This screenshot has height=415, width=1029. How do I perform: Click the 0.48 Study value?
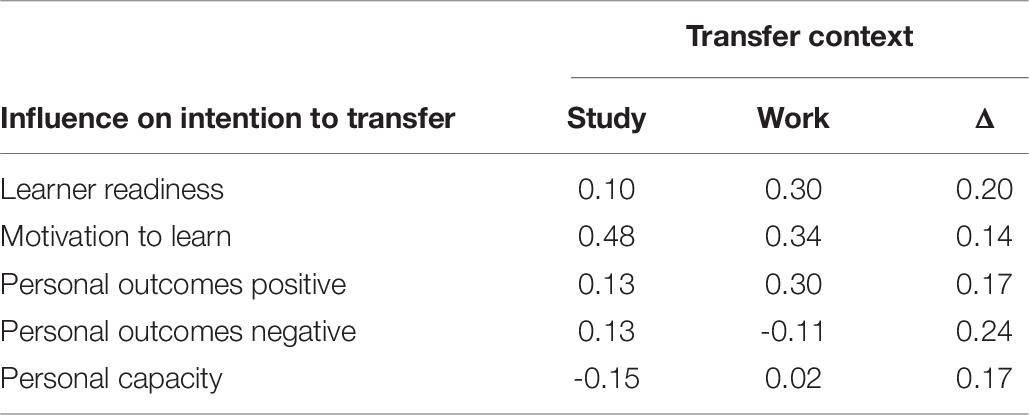tap(606, 237)
